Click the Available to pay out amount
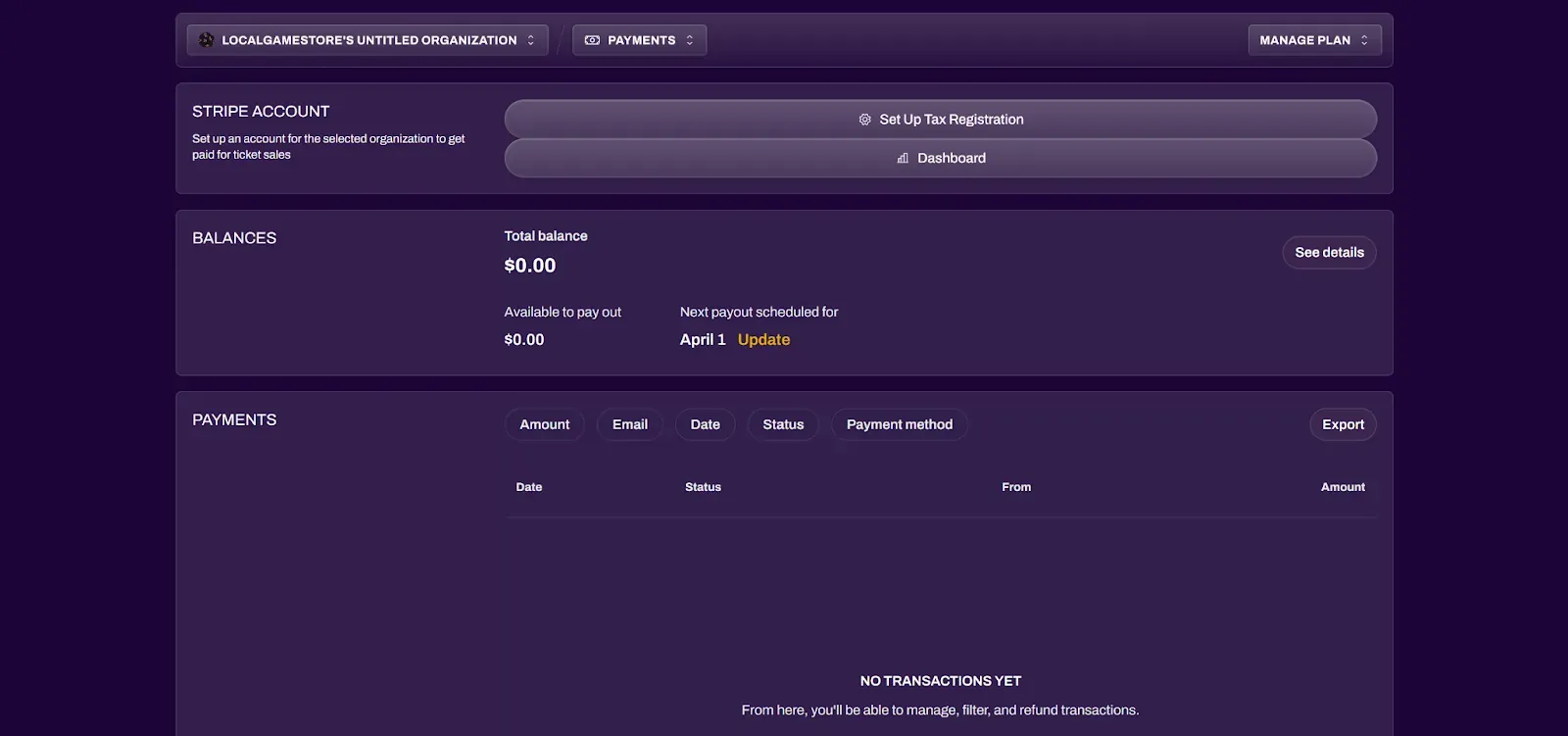Viewport: 1568px width, 736px height. coord(524,339)
